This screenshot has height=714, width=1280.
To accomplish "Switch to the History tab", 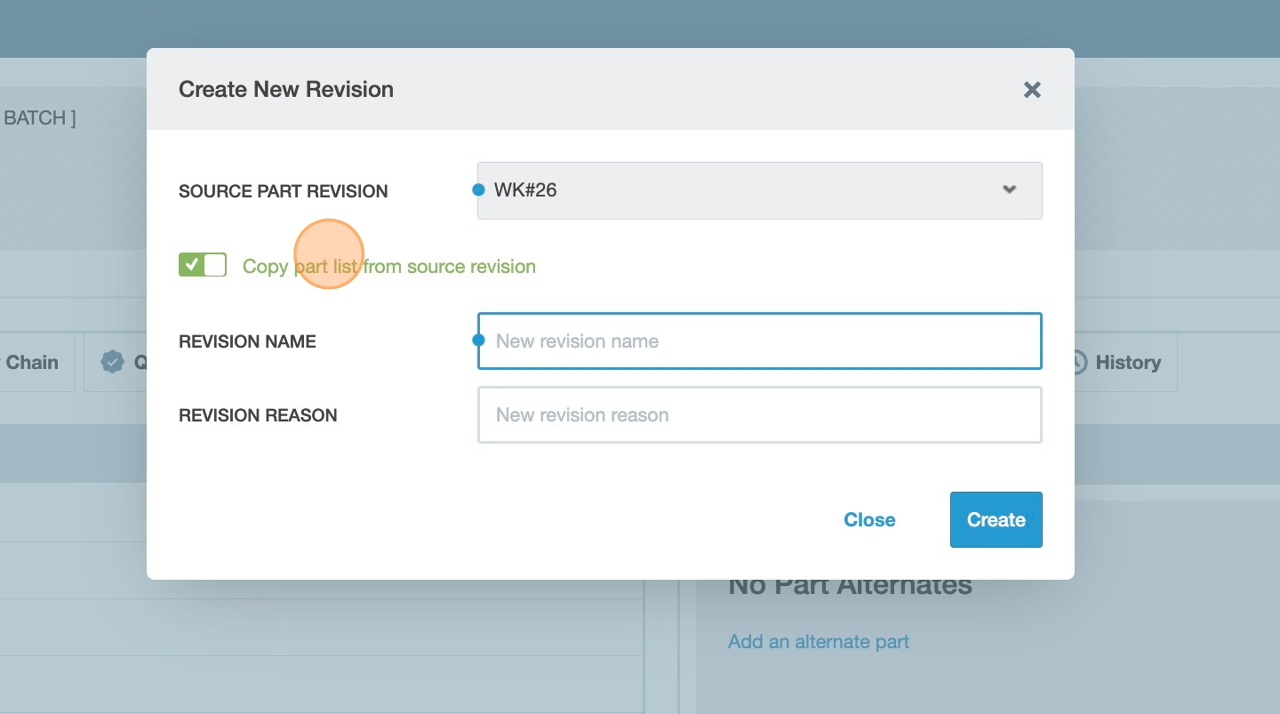I will 1126,362.
